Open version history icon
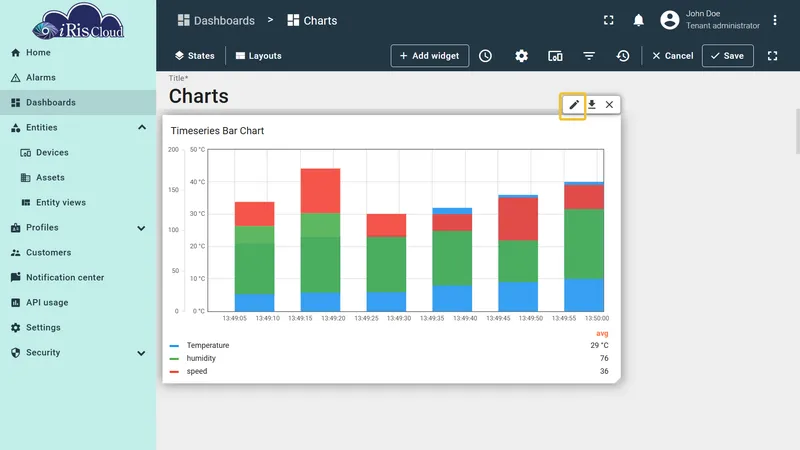This screenshot has width=800, height=450. [623, 56]
